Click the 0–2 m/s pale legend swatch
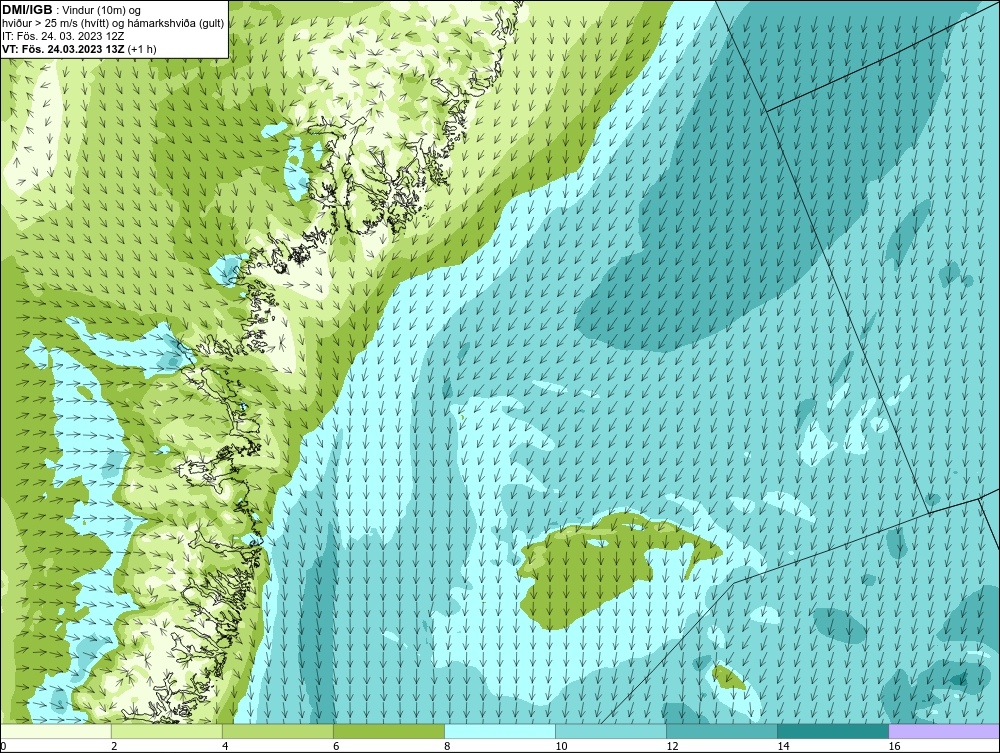 tap(56, 731)
